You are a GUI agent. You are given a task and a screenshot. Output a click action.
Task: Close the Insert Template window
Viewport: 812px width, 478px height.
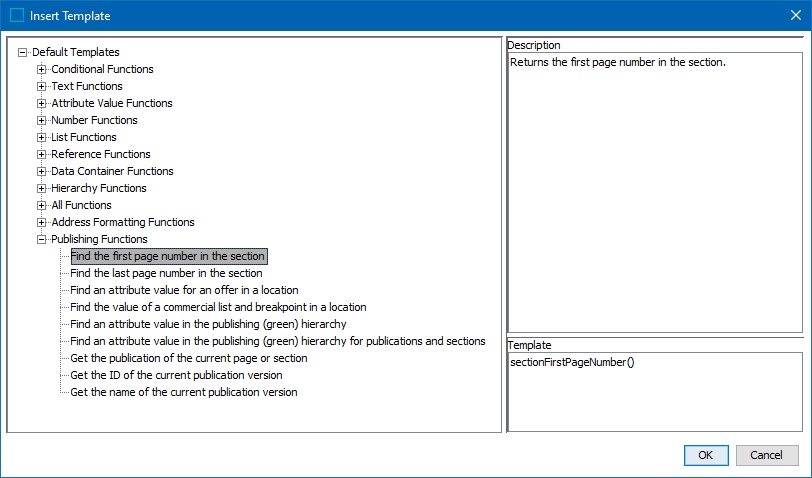[796, 16]
